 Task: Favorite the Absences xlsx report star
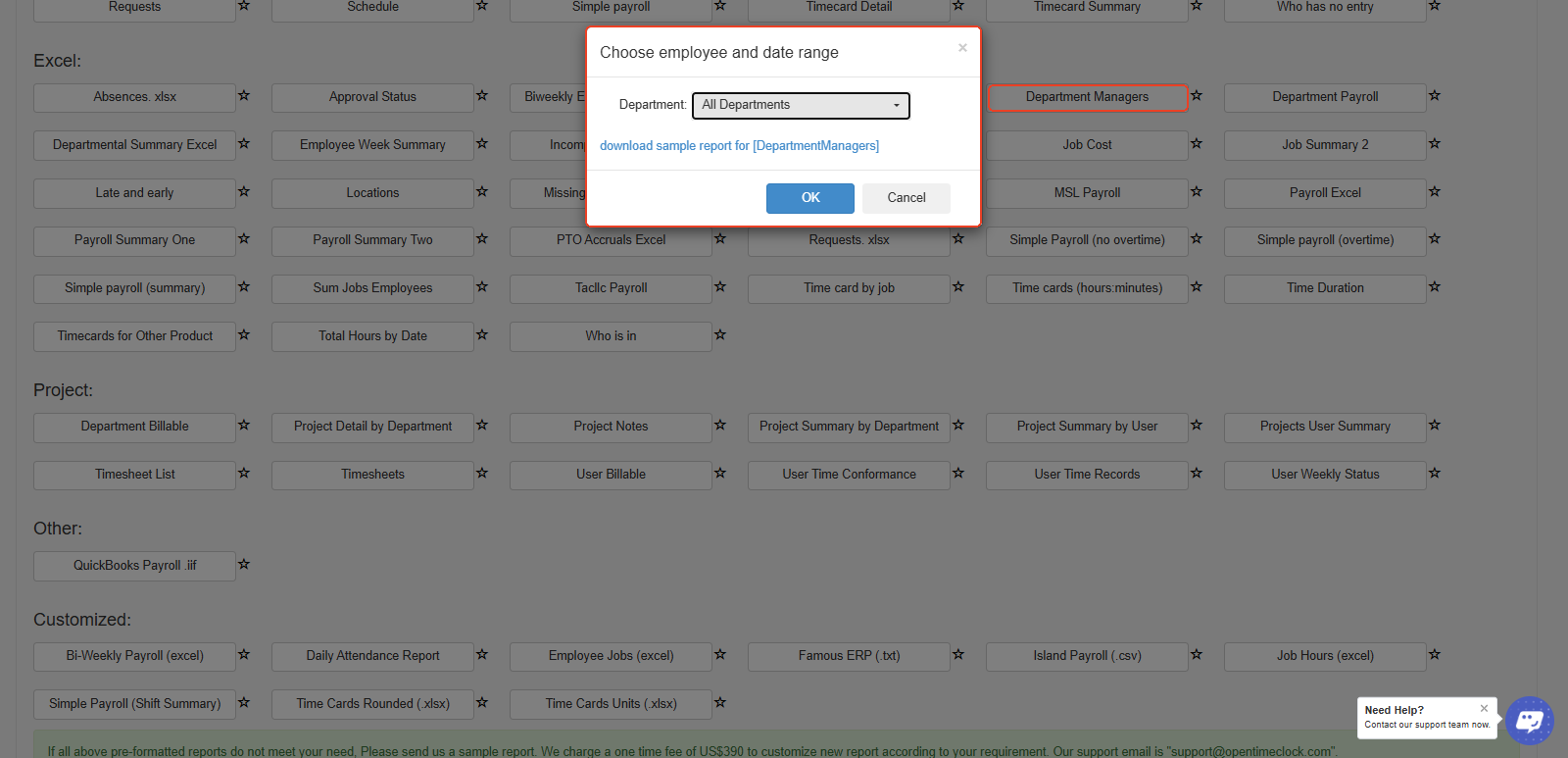pyautogui.click(x=244, y=96)
